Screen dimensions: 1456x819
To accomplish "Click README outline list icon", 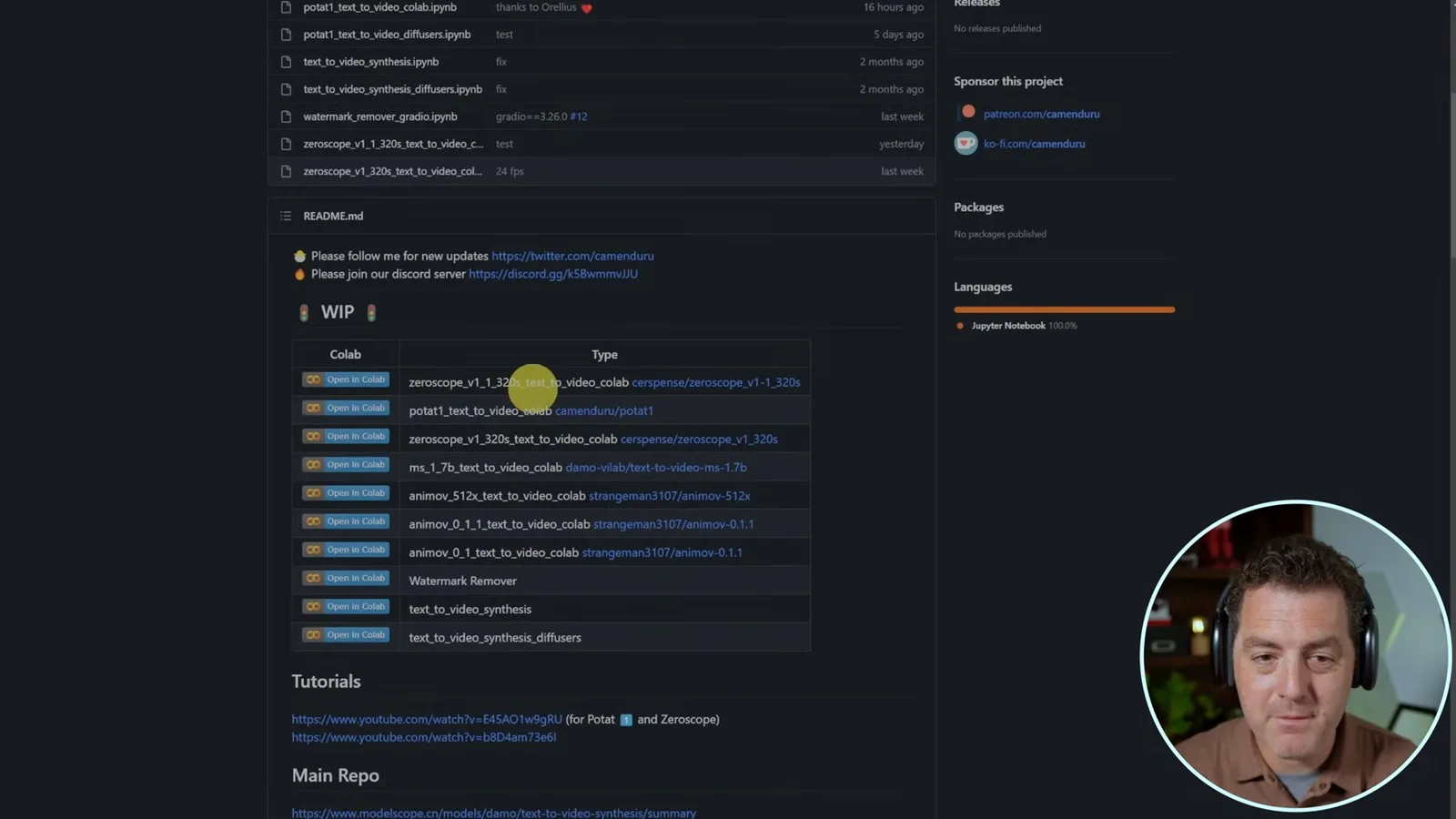I will coord(286,216).
